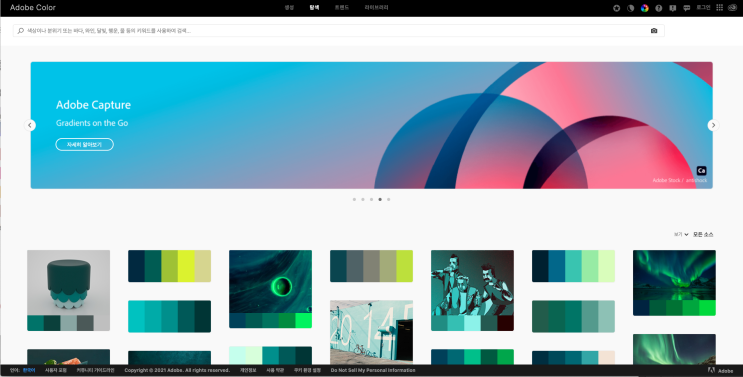
Task: Switch to the 탐색 tab
Action: click(x=314, y=8)
